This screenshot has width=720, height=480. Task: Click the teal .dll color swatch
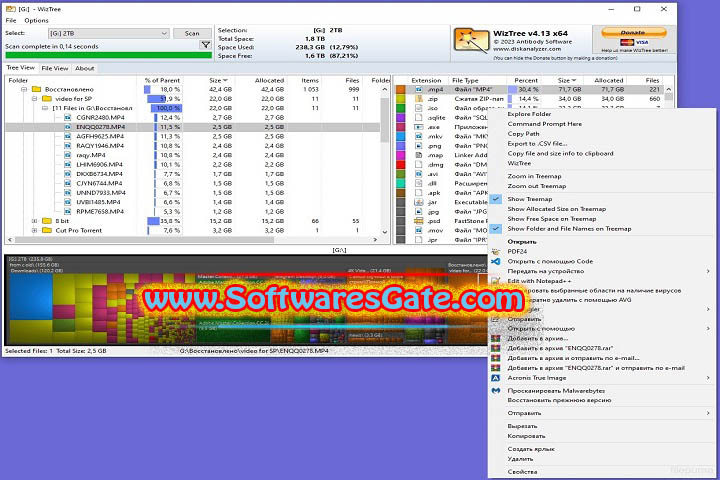pos(401,183)
